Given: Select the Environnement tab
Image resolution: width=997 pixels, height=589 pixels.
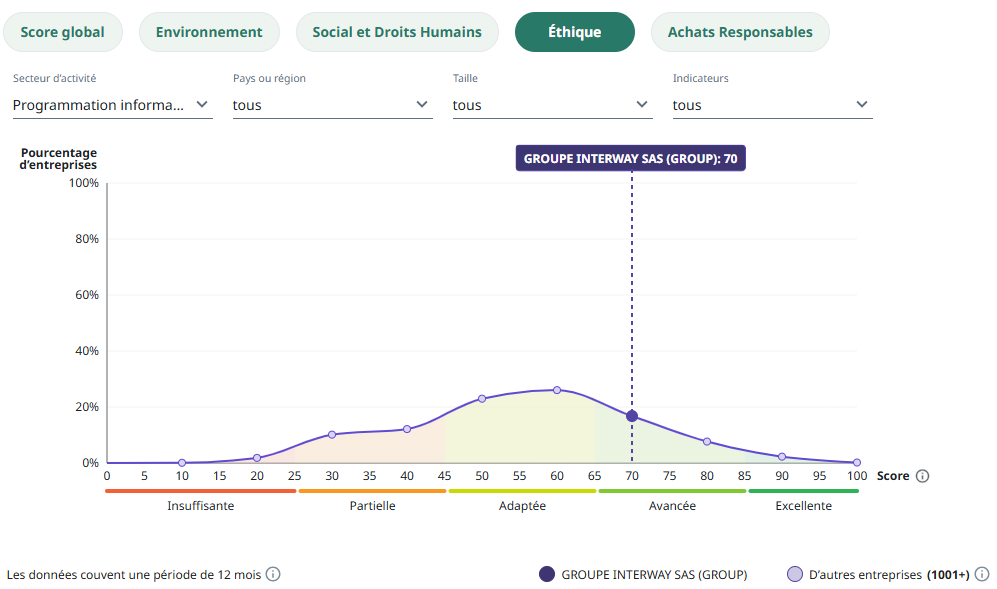Looking at the screenshot, I should click(x=209, y=32).
